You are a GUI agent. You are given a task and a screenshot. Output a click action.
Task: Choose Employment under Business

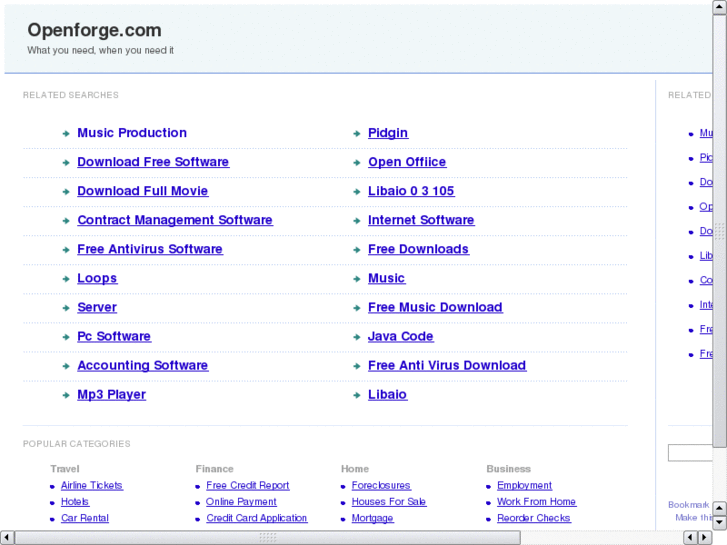[x=524, y=486]
